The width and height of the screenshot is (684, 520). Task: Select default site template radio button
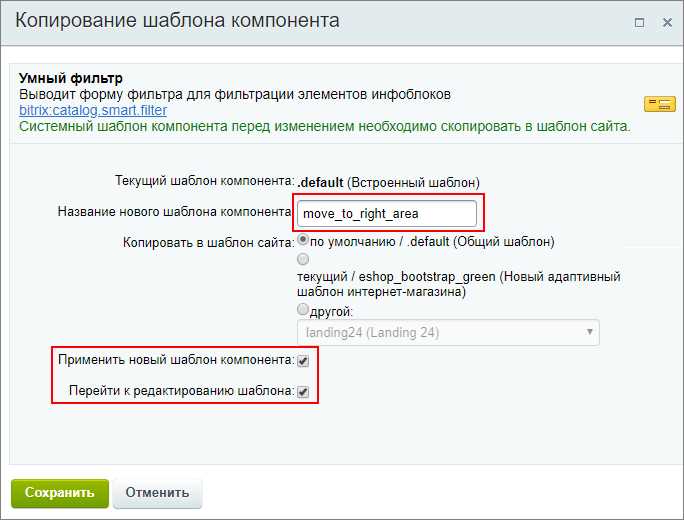(303, 240)
